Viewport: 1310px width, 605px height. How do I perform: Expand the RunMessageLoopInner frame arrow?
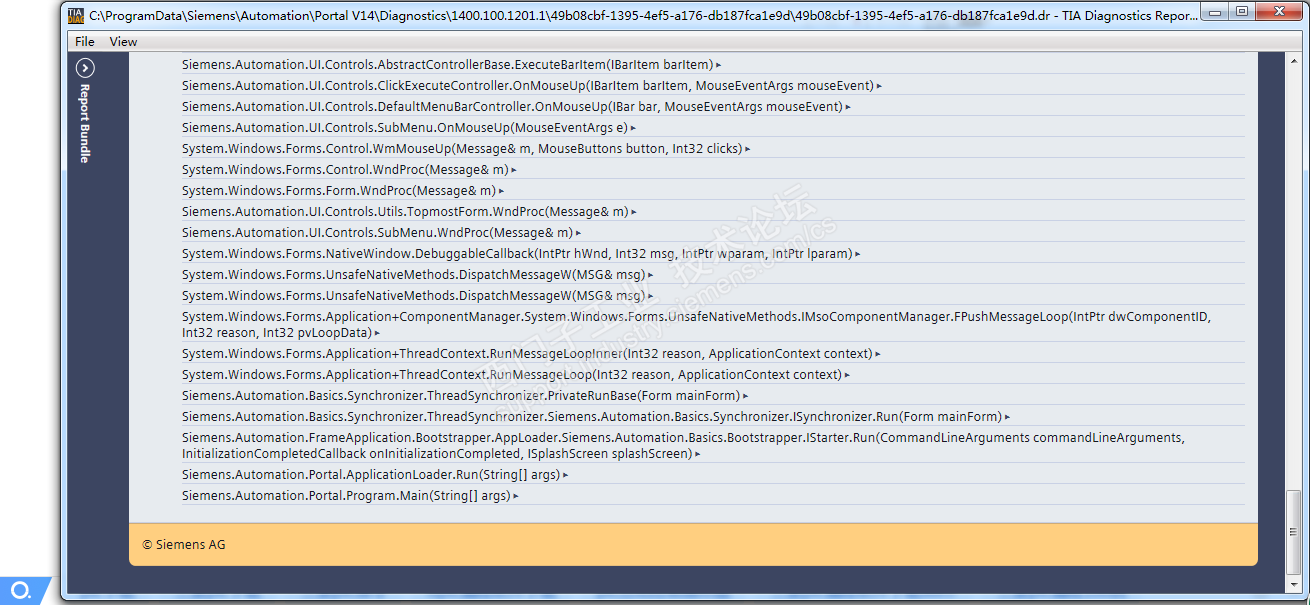[x=878, y=354]
